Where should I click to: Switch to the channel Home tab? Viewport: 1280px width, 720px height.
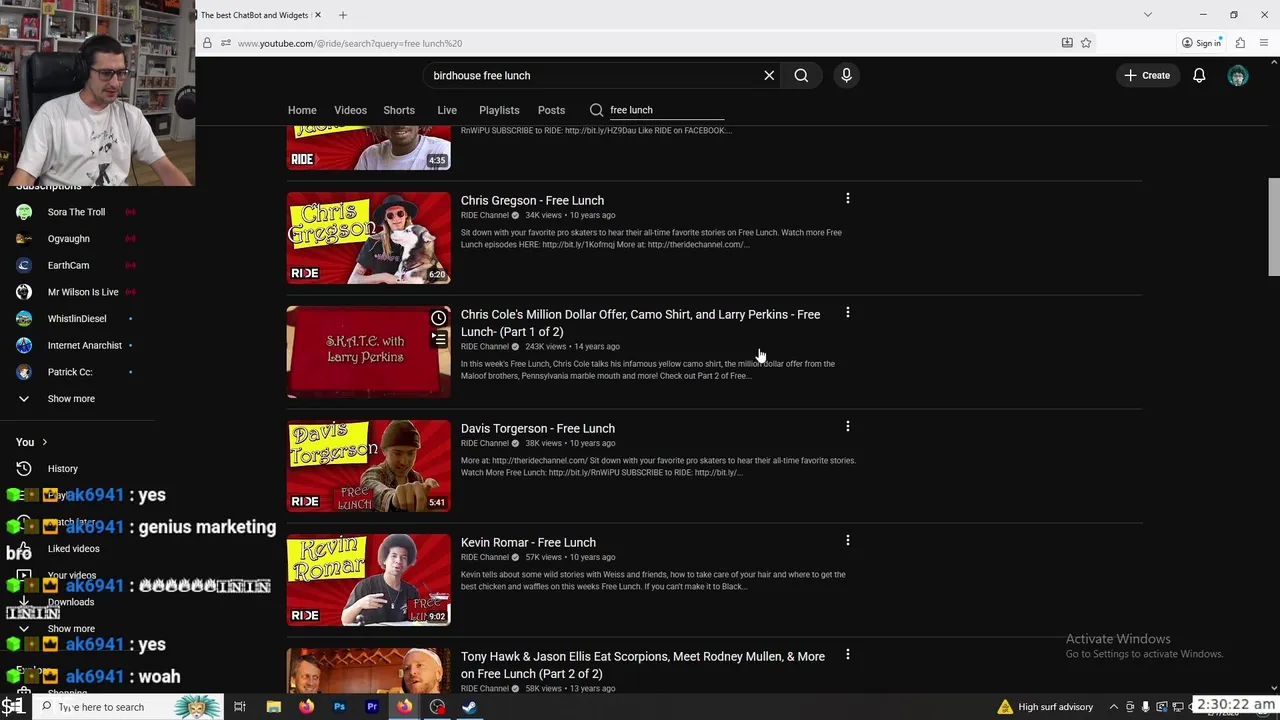302,110
